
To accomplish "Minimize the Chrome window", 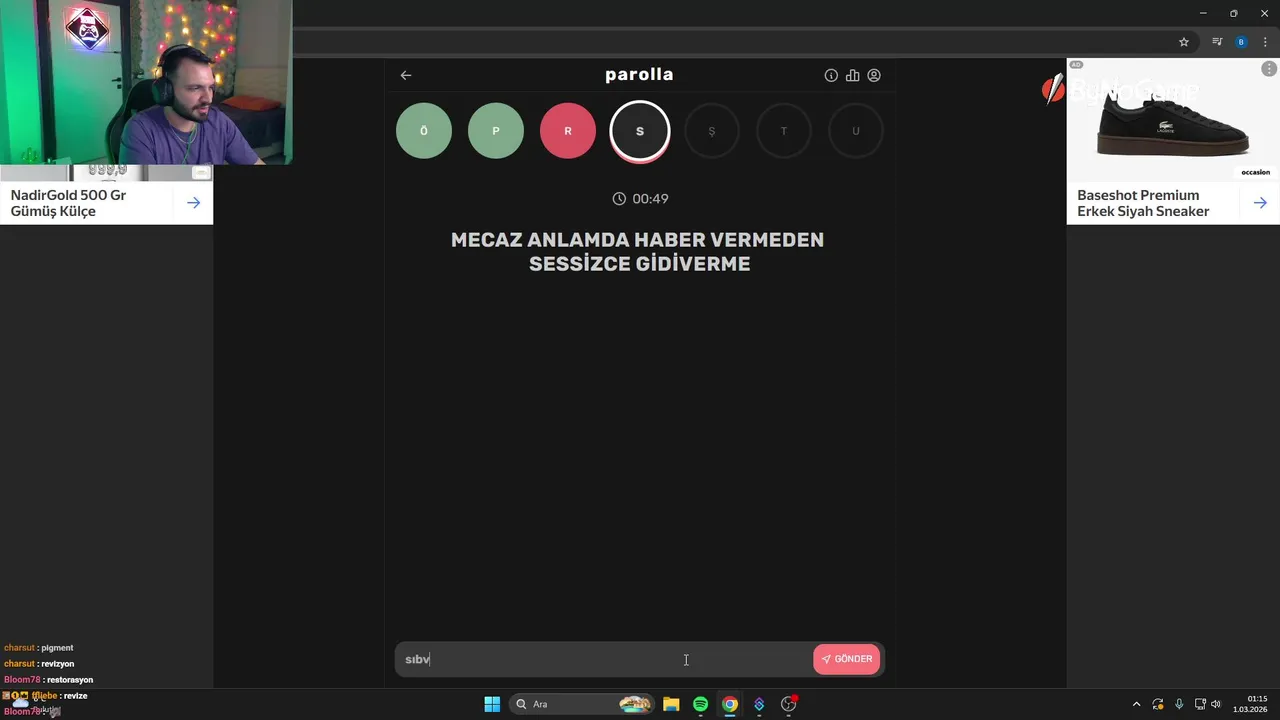I will click(x=1203, y=13).
